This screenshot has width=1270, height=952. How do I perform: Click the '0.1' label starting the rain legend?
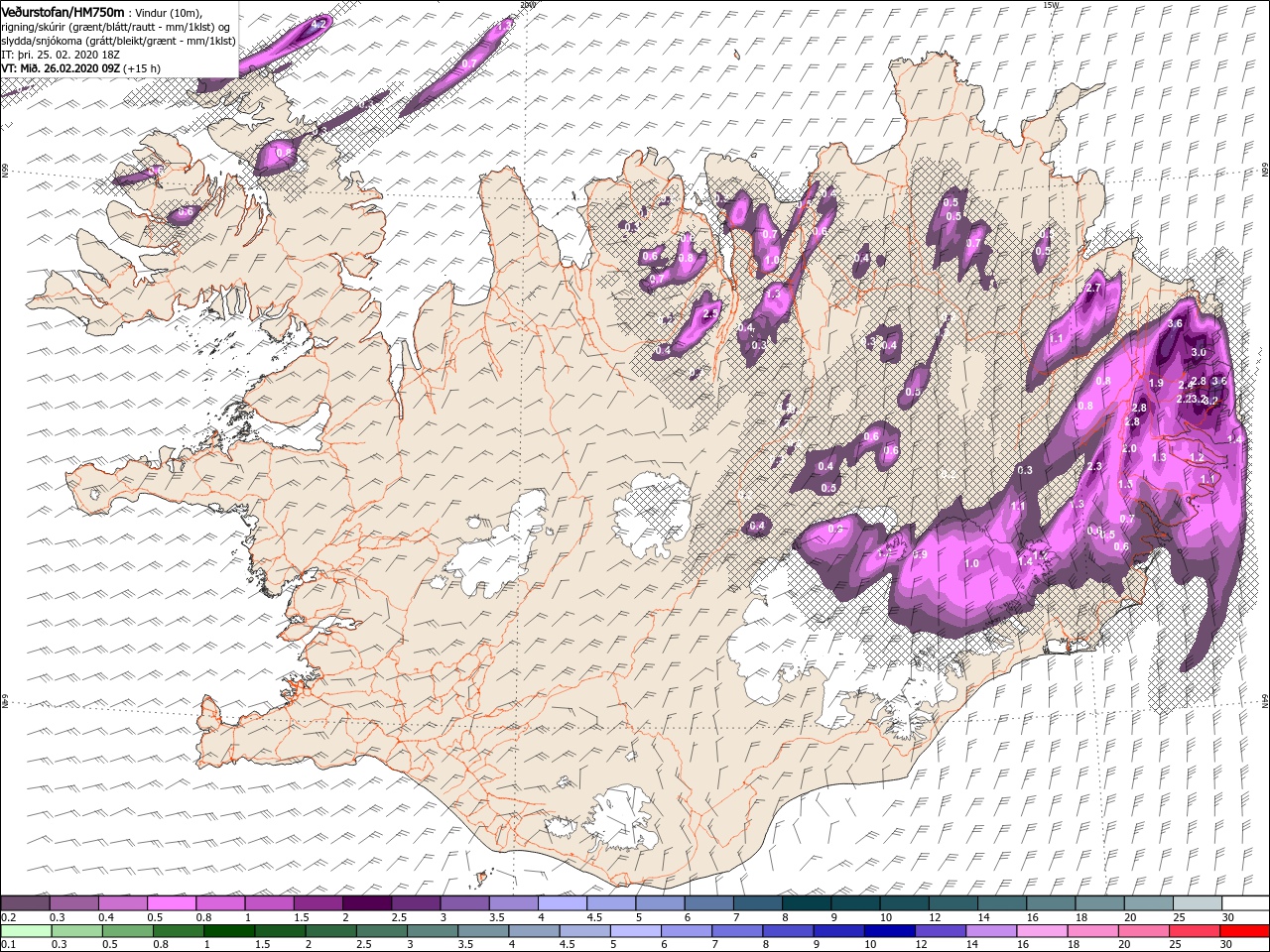click(9, 944)
